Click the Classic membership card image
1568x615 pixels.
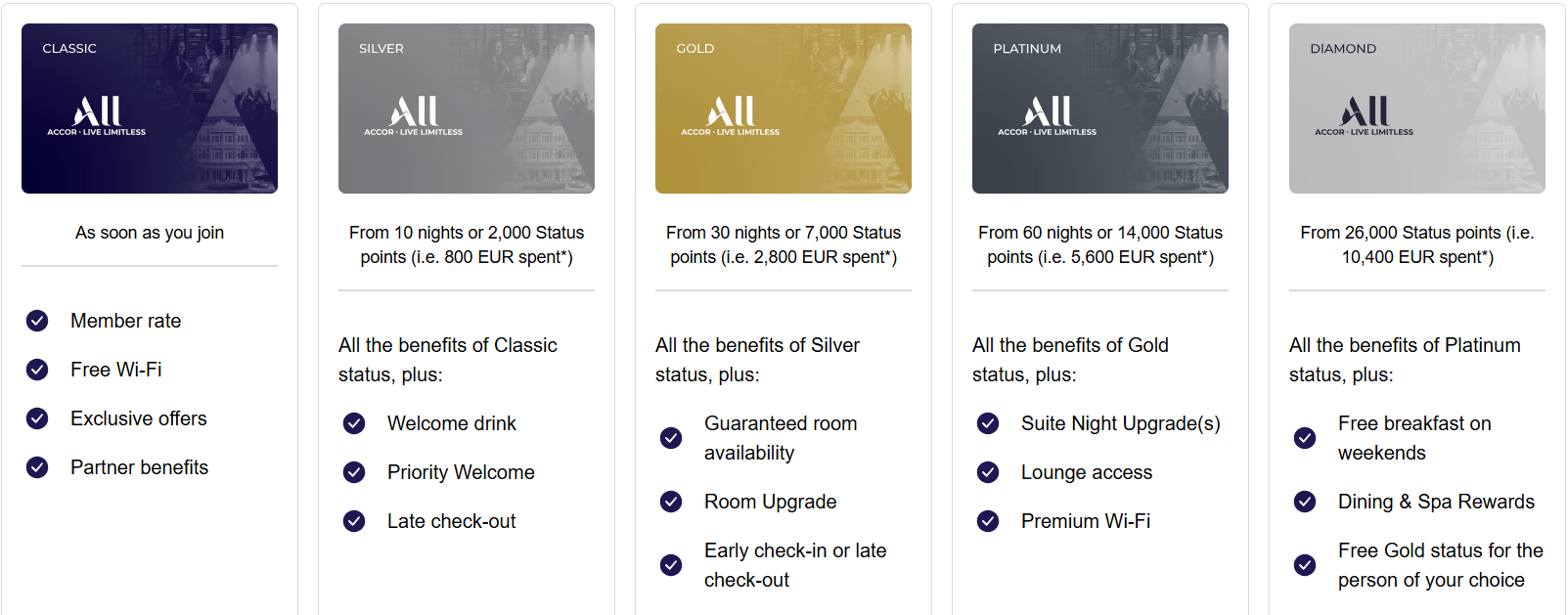[x=150, y=109]
